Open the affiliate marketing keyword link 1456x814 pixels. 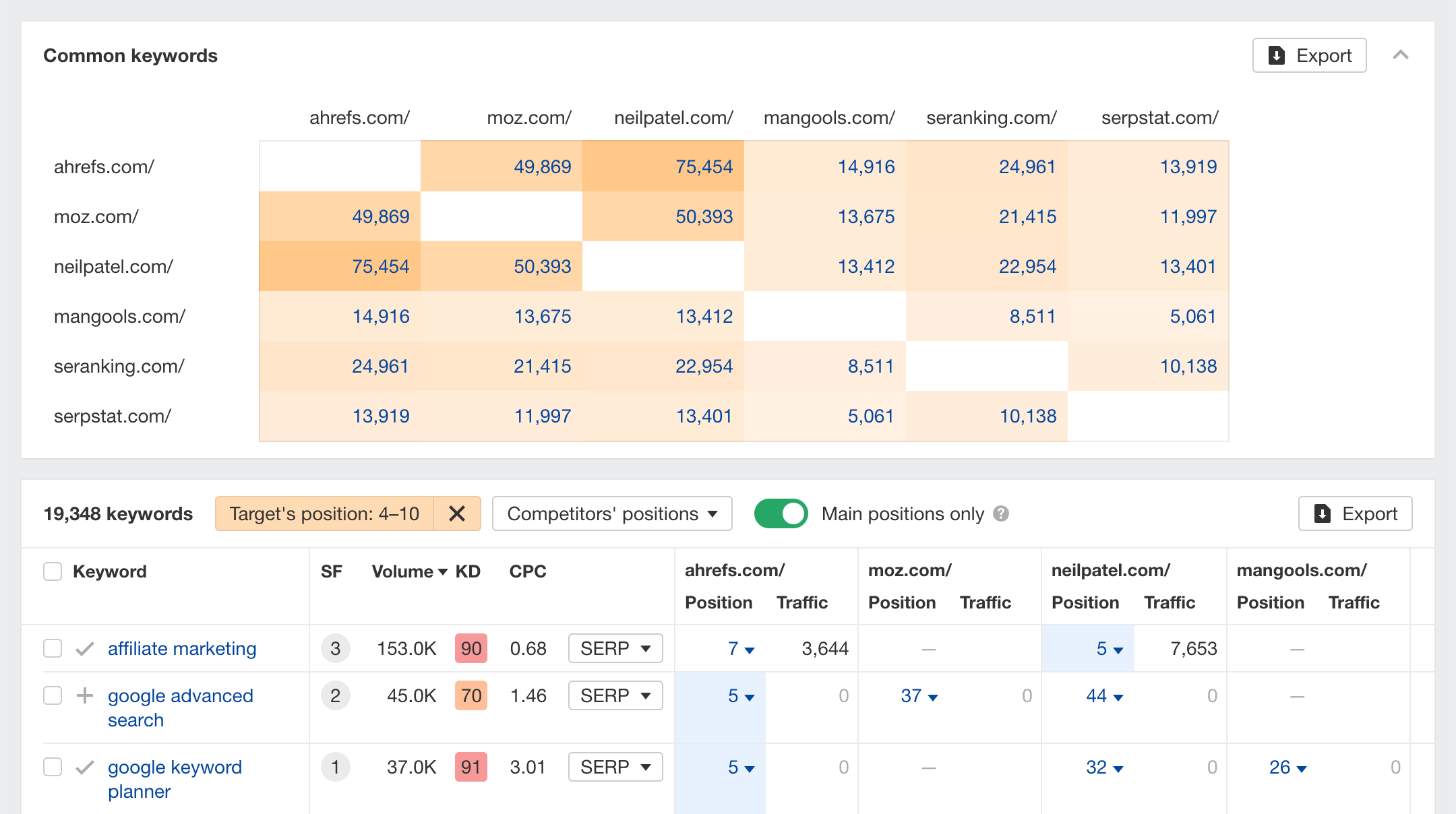[181, 648]
